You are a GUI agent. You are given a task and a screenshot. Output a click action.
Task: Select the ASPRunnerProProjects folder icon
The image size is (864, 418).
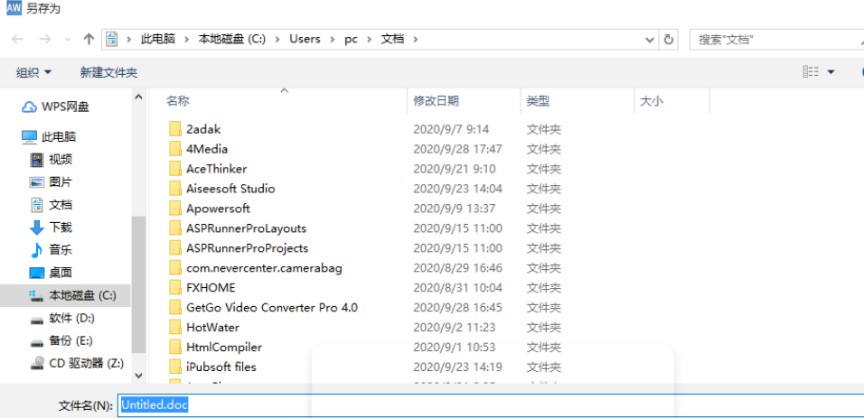[x=175, y=248]
